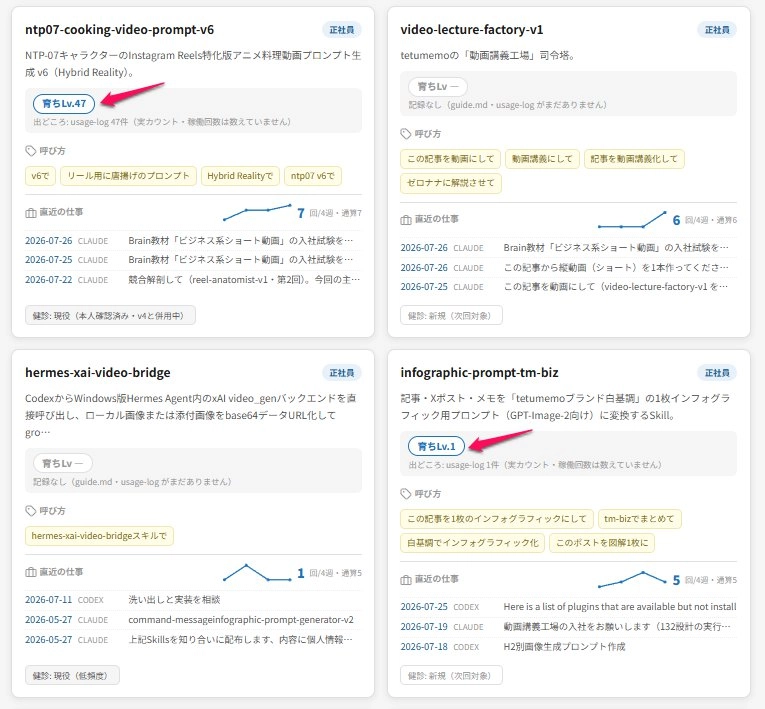This screenshot has height=709, width=765.
Task: Click the briefcase icon on the infographic-prompt-tm-biz card
Action: (406, 580)
